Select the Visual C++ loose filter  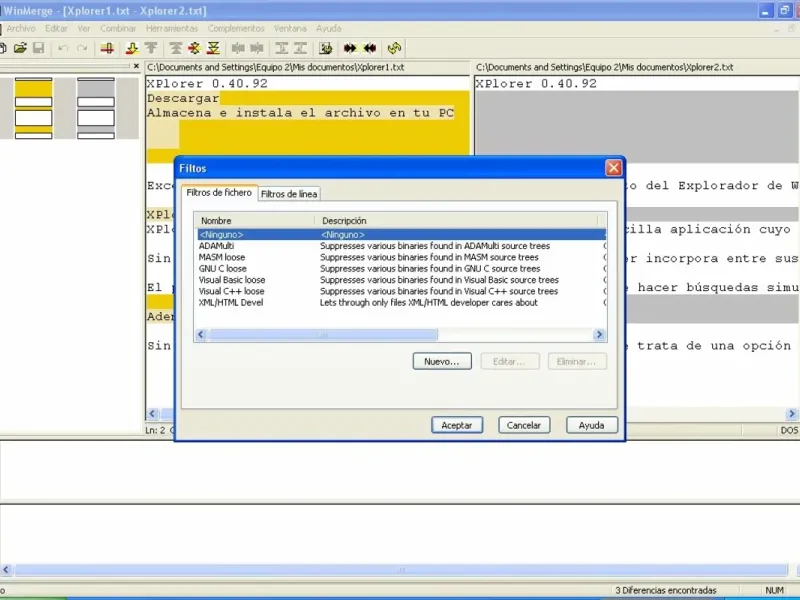click(401, 291)
